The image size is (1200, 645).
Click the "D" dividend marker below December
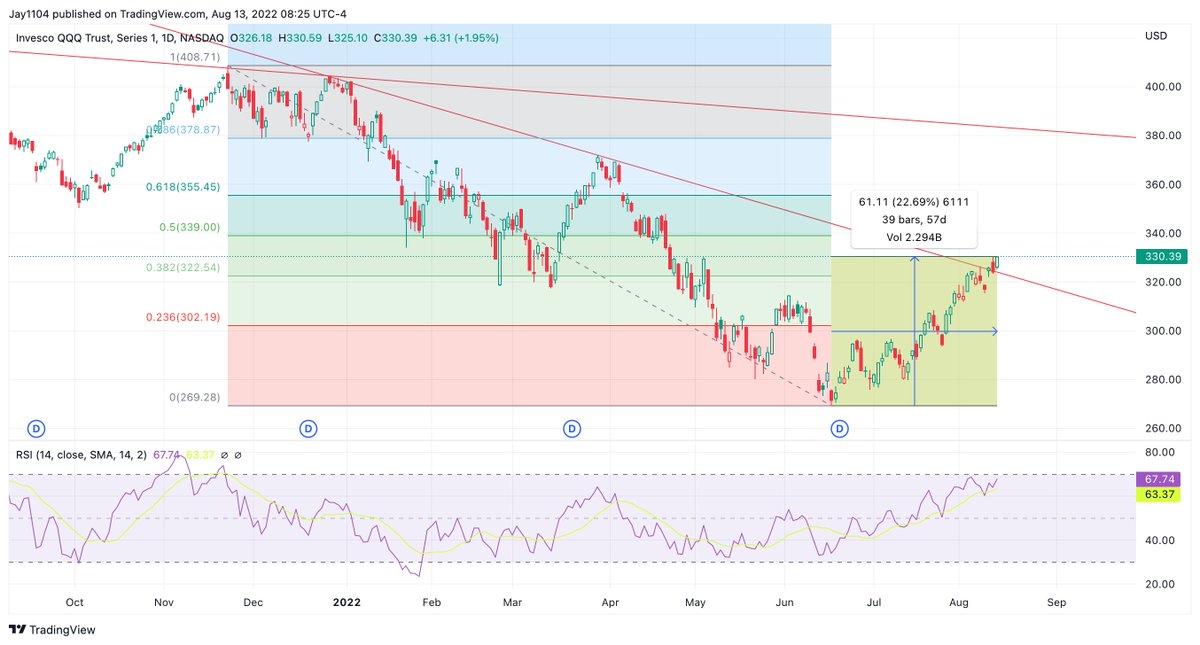pos(308,428)
